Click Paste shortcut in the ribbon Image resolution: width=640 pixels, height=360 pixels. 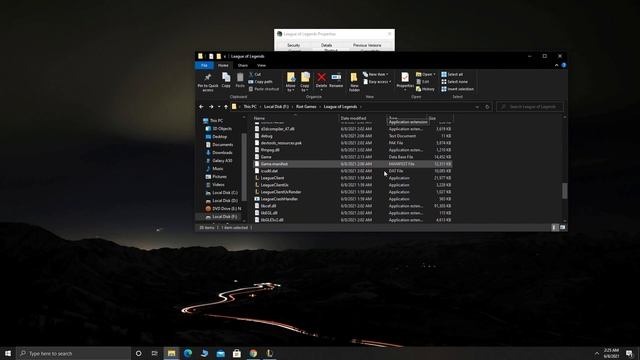coord(264,89)
